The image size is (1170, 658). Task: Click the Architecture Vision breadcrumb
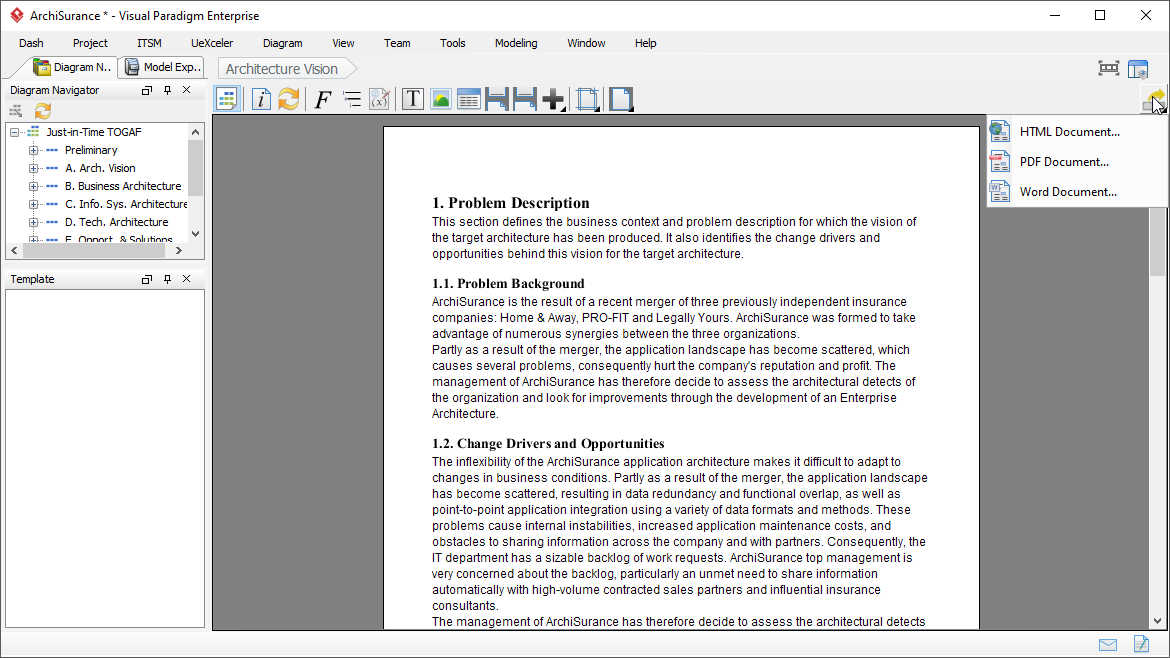[282, 69]
